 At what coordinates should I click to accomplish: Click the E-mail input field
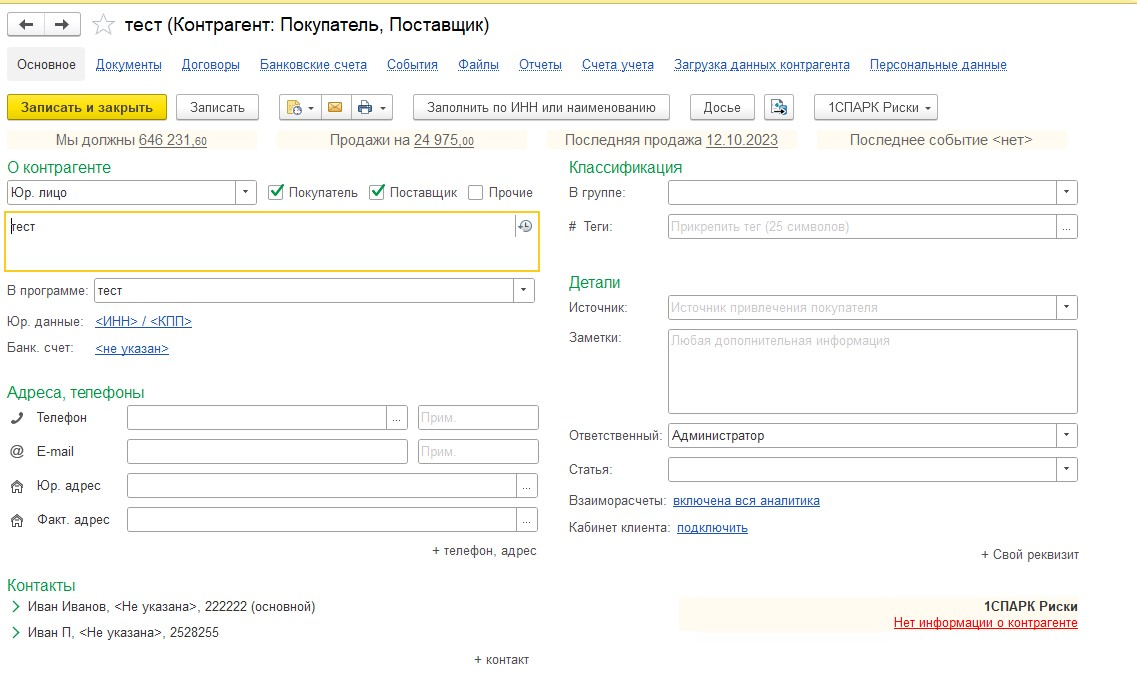tap(268, 451)
